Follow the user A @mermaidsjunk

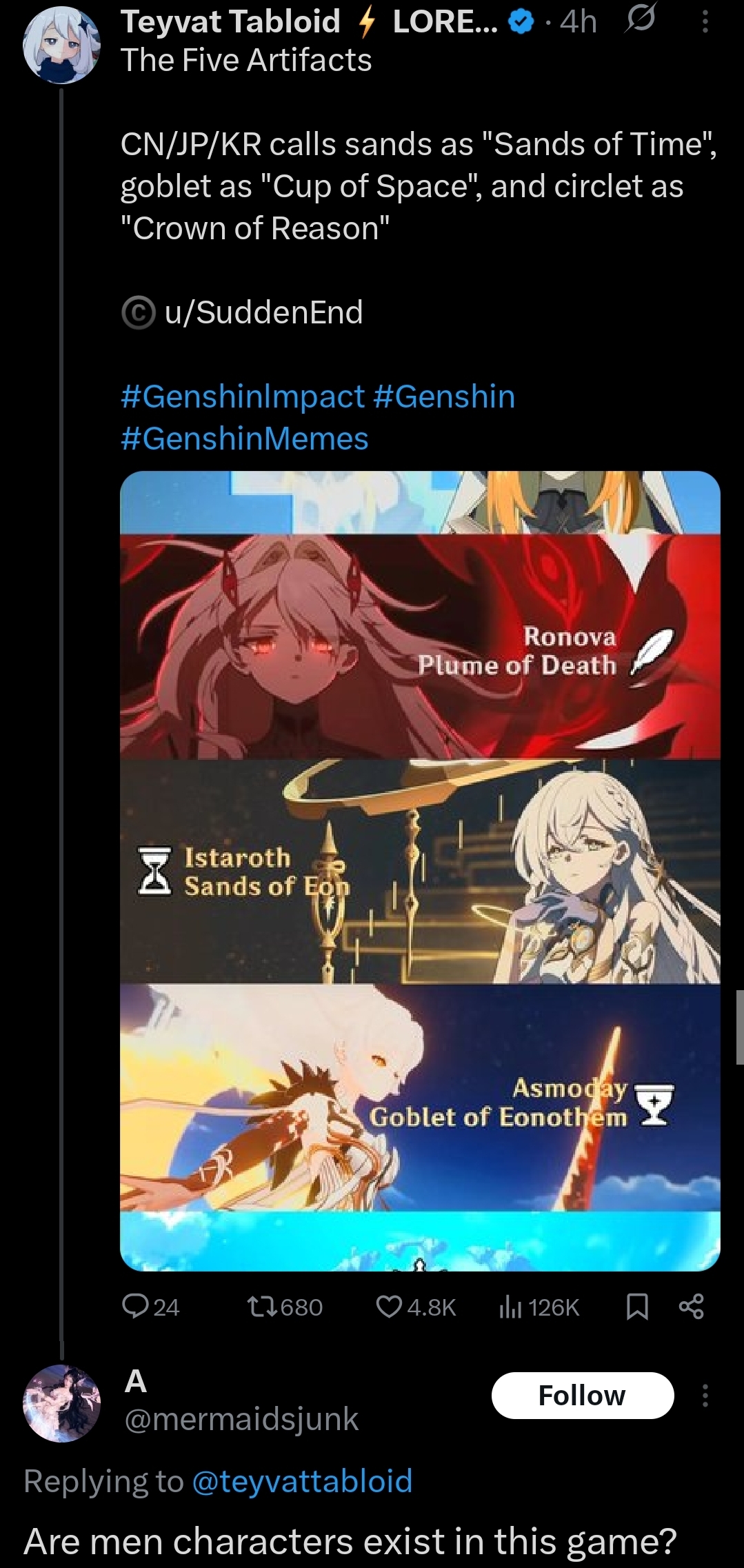[x=582, y=1396]
